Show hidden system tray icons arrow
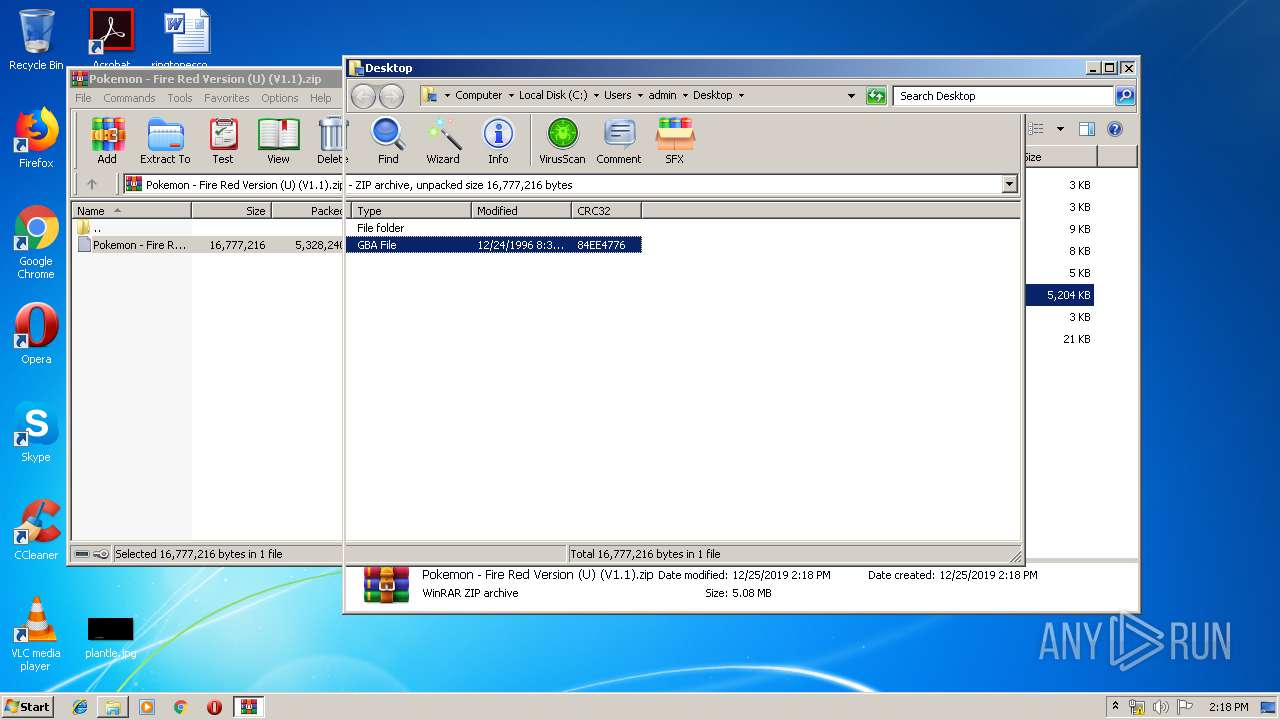 [x=1115, y=707]
